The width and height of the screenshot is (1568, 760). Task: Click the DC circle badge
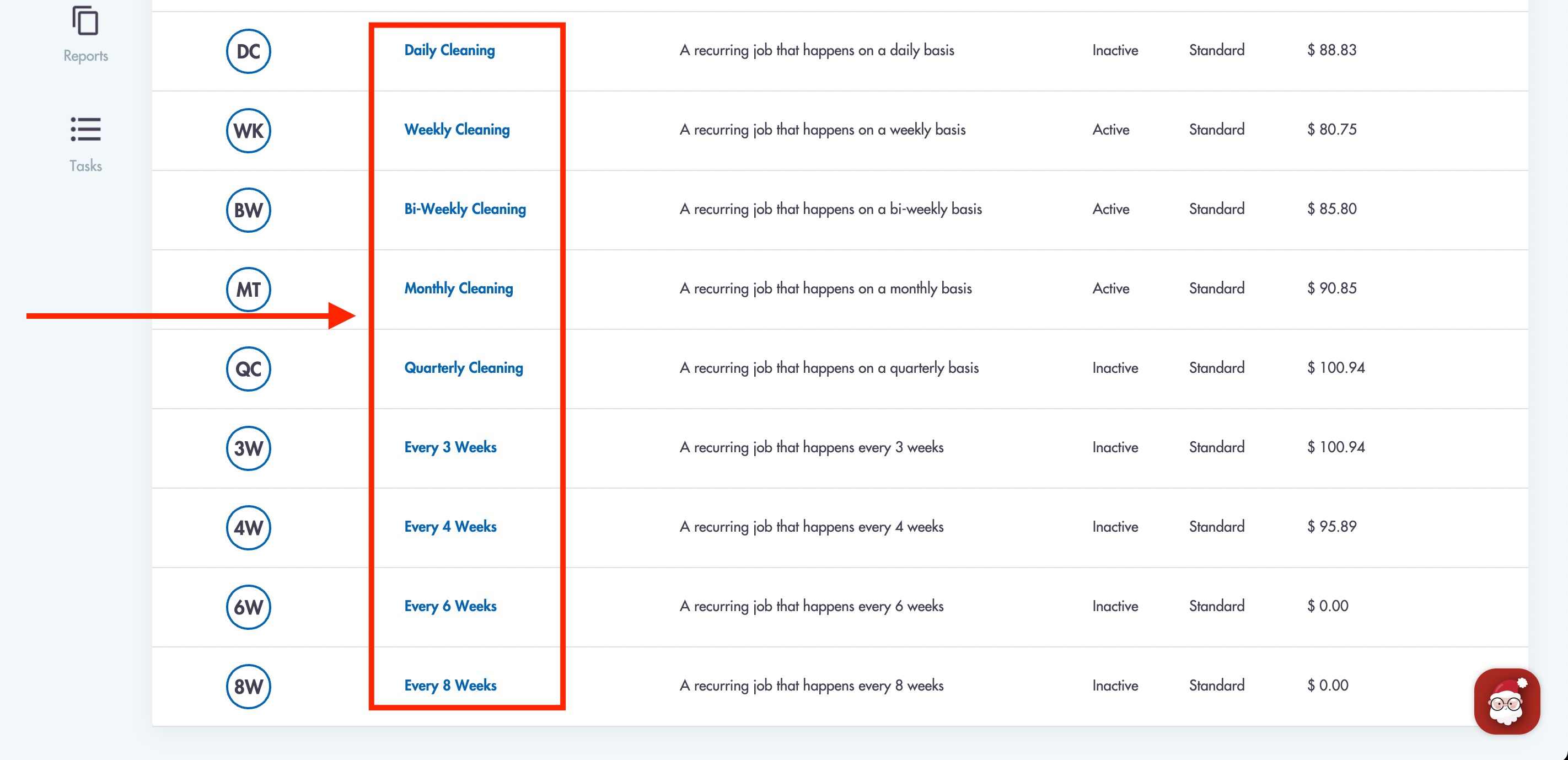pyautogui.click(x=248, y=51)
